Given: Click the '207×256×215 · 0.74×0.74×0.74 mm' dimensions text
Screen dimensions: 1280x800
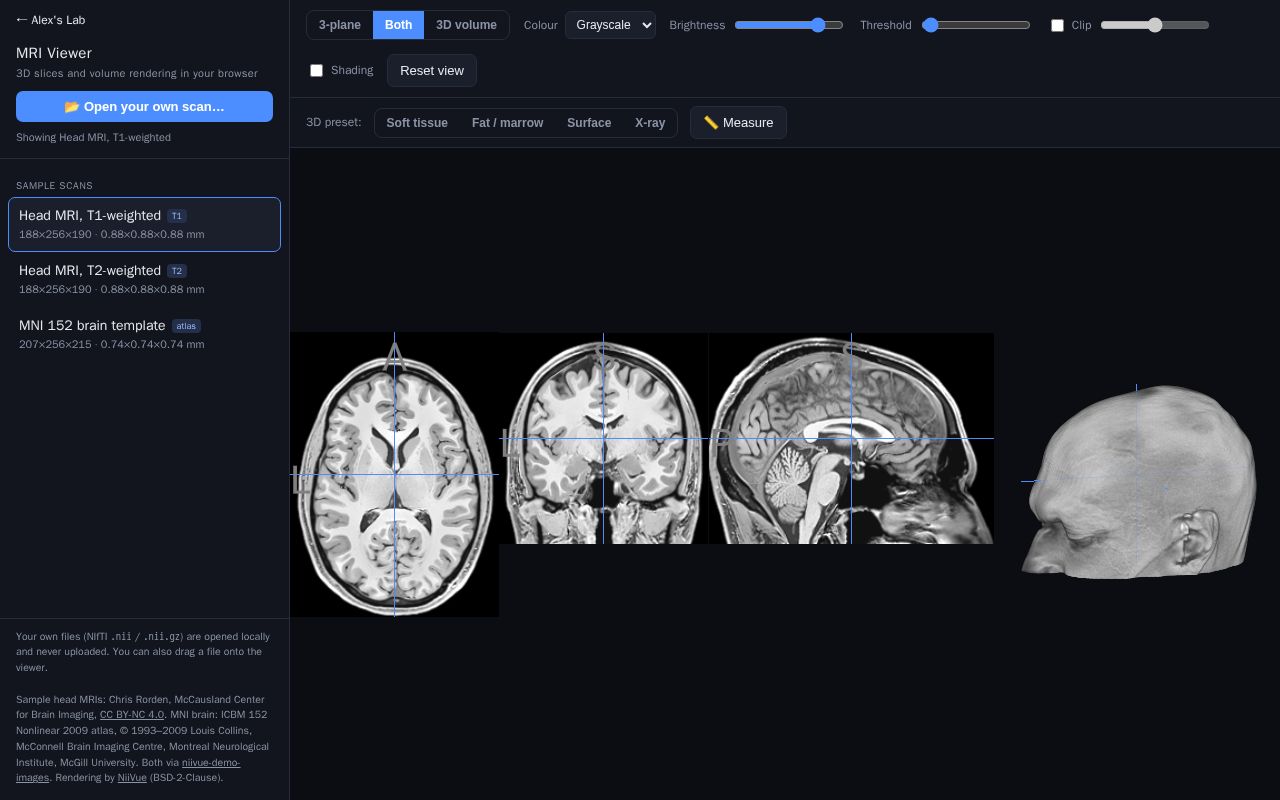Looking at the screenshot, I should [x=112, y=345].
